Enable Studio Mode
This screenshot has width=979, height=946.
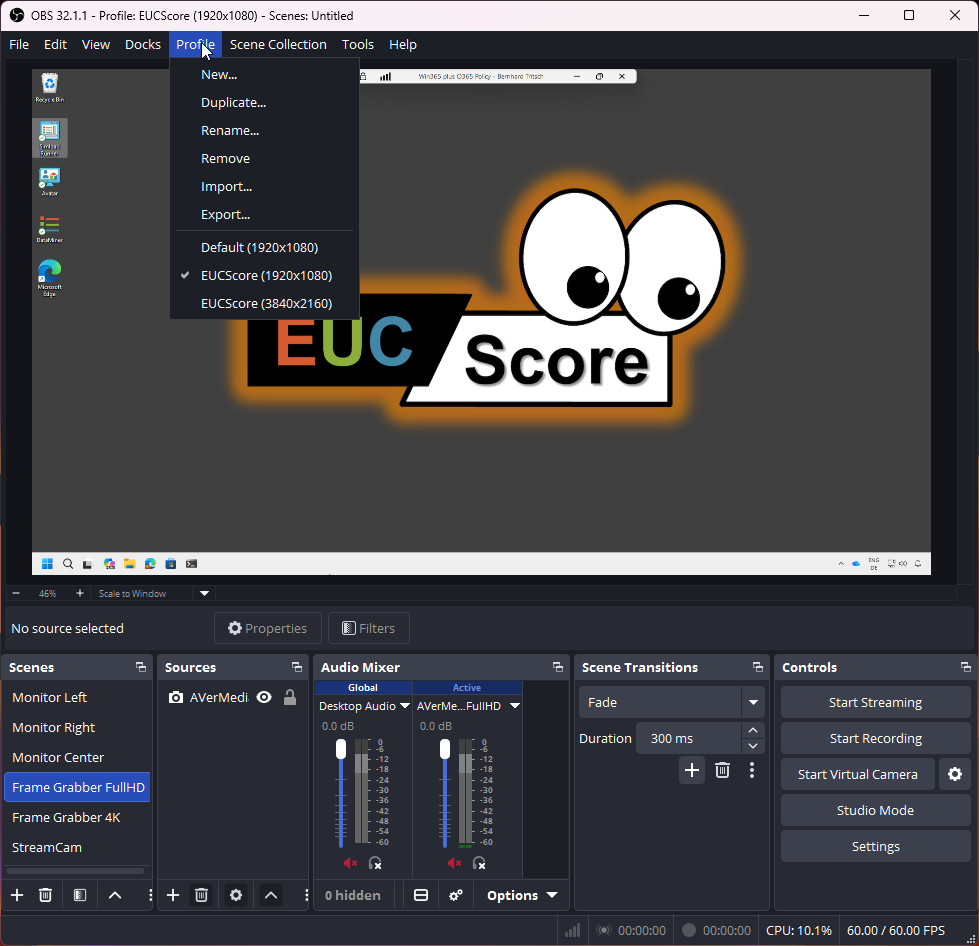[875, 810]
